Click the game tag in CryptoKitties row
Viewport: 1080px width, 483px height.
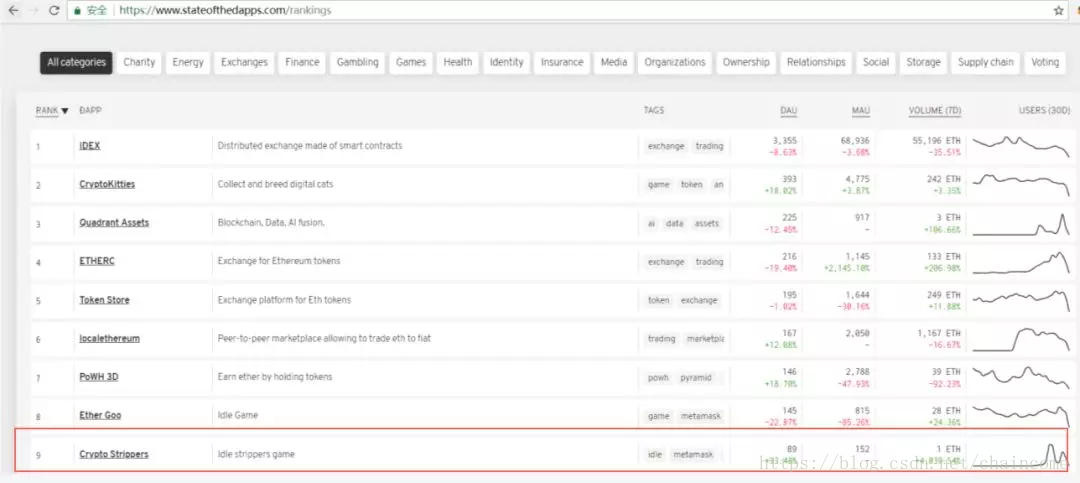pyautogui.click(x=658, y=185)
